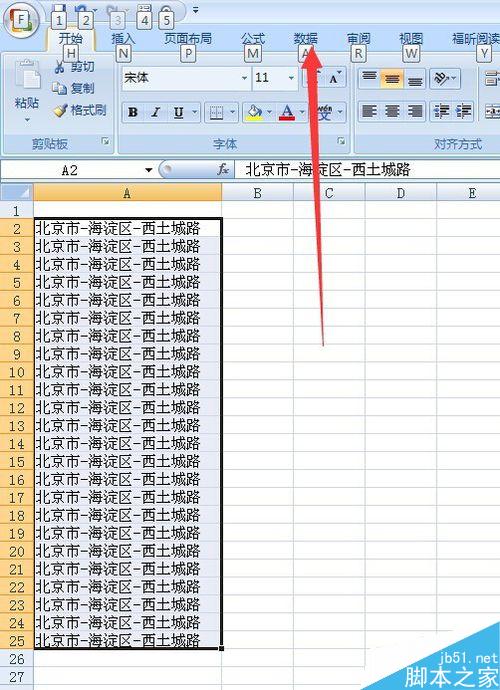The width and height of the screenshot is (500, 690).
Task: Open the text orientation options
Action: click(x=445, y=79)
